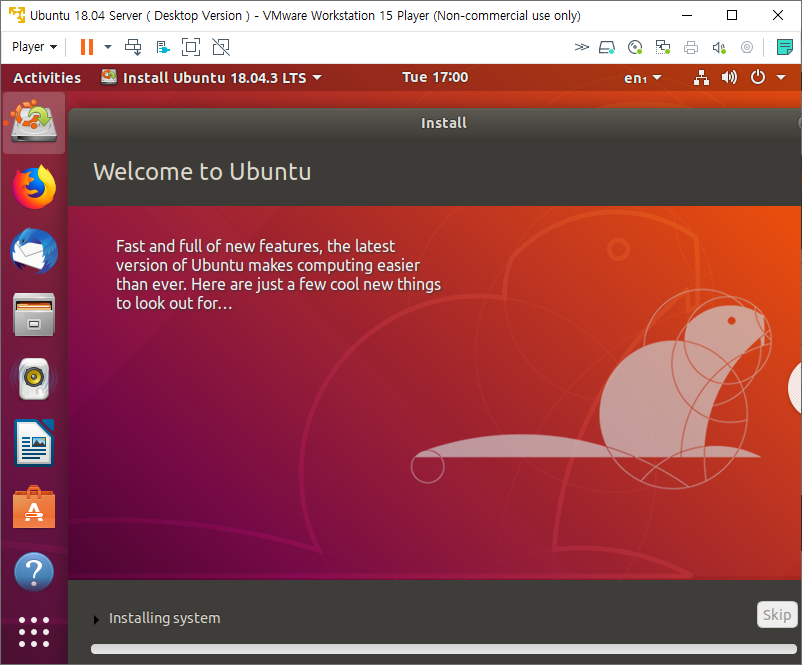Image resolution: width=802 pixels, height=665 pixels.
Task: Open the Files manager from the dock
Action: click(34, 315)
